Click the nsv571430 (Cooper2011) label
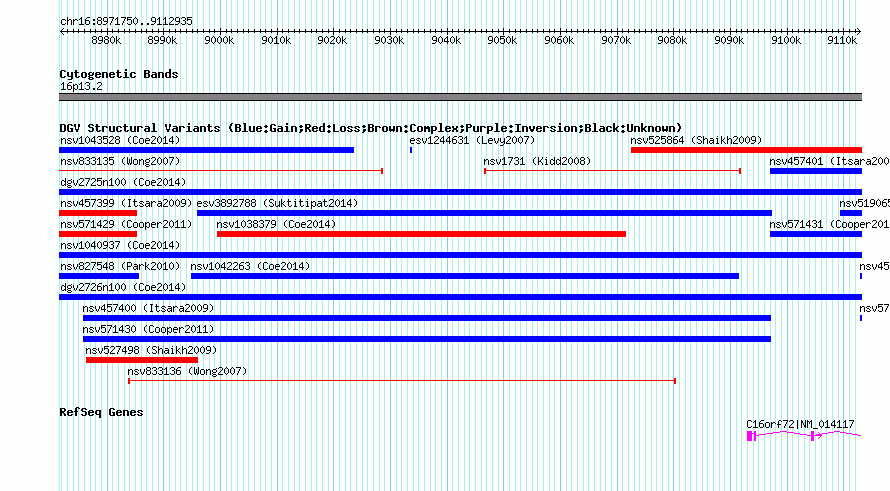Image resolution: width=890 pixels, height=491 pixels. pos(148,329)
